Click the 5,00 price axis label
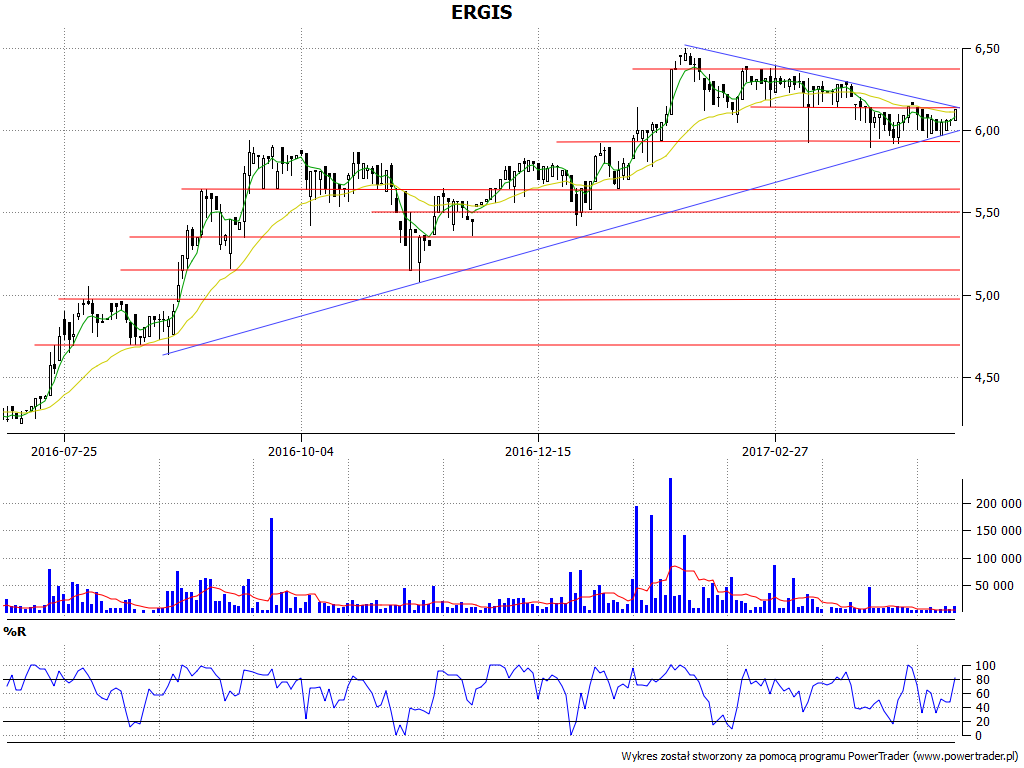 tap(987, 296)
